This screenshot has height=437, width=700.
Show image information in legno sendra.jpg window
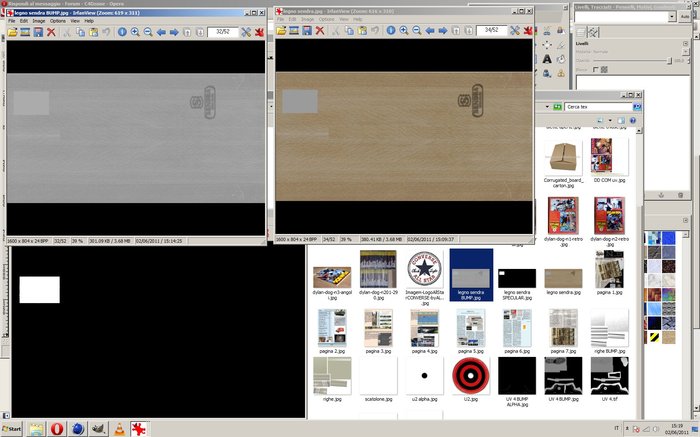391,30
